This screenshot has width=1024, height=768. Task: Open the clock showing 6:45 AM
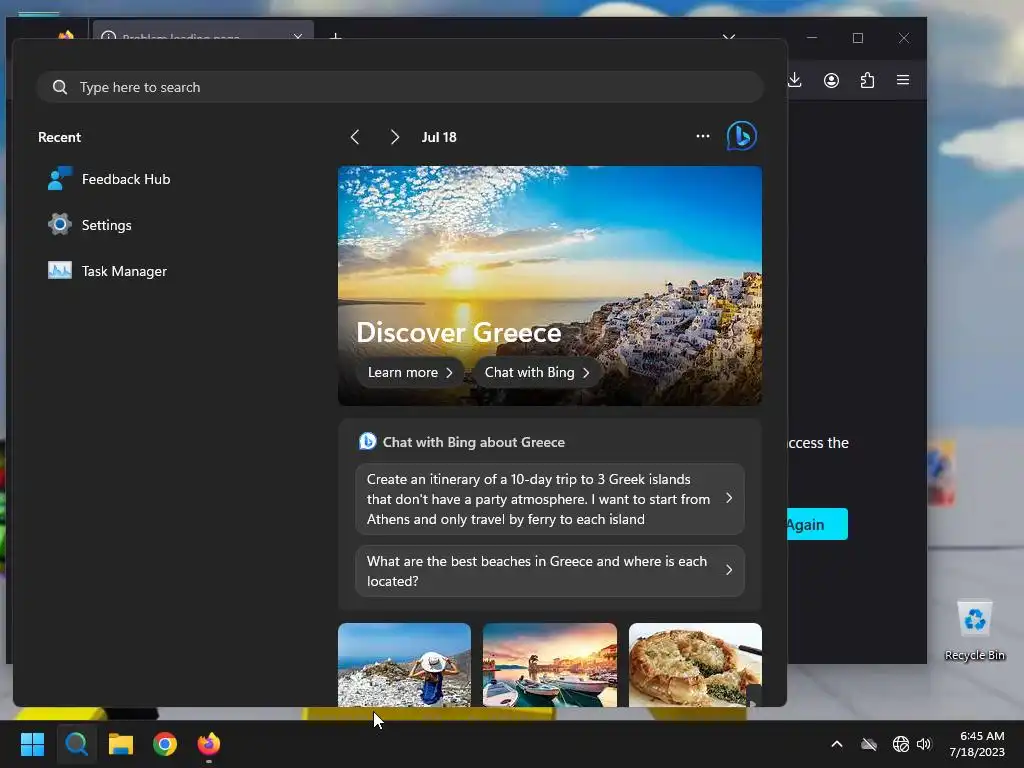point(976,744)
